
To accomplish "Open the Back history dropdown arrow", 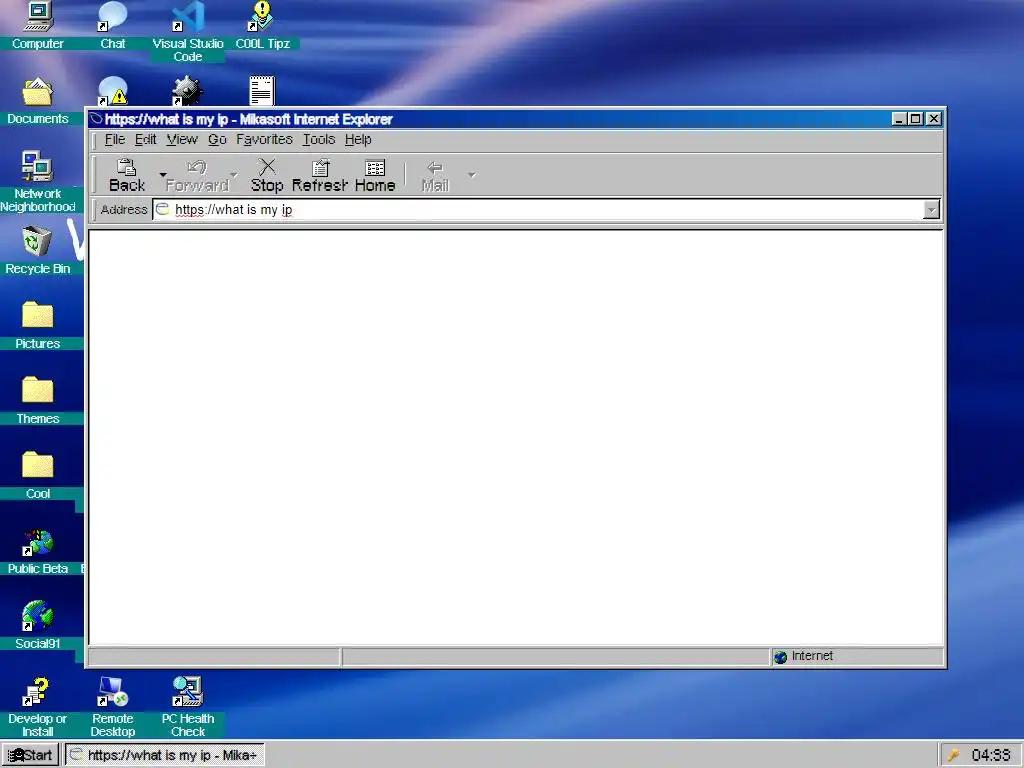I will point(163,174).
